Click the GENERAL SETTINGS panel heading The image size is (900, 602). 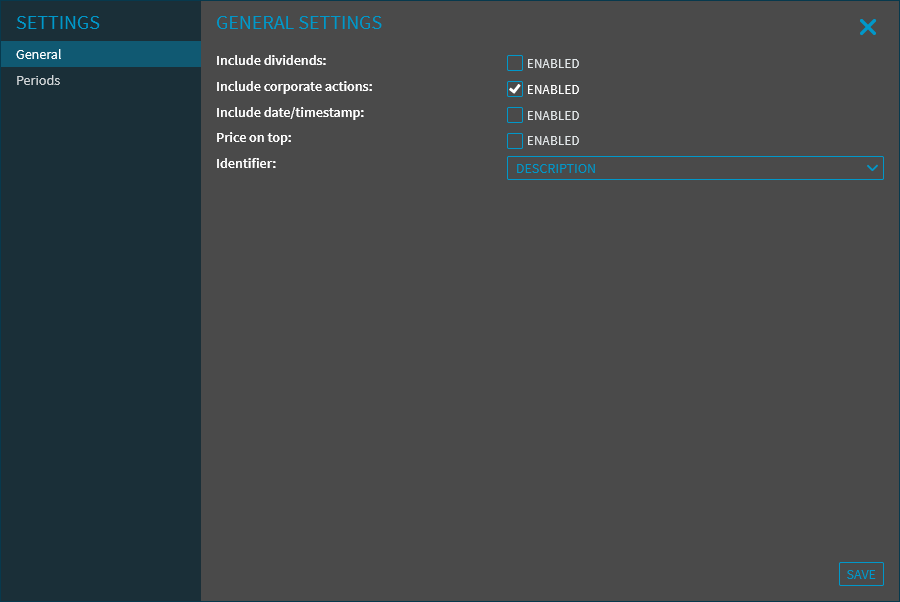[x=299, y=22]
